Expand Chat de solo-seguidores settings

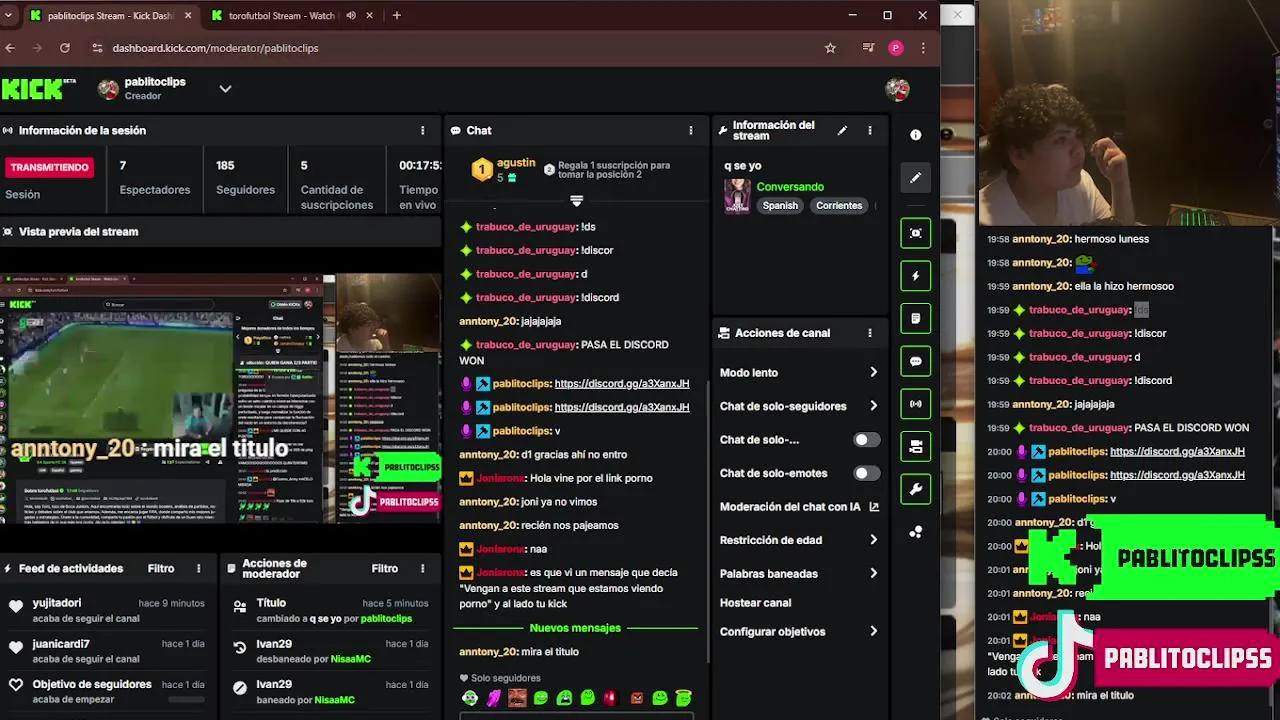(799, 406)
